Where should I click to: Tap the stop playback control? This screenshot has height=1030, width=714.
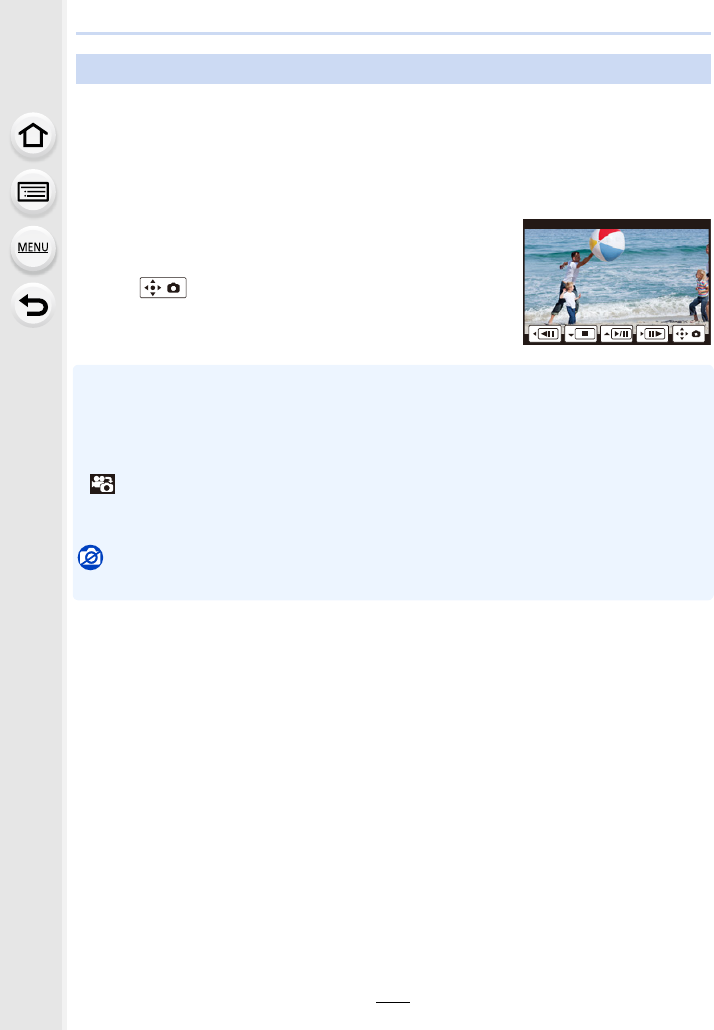click(x=581, y=334)
